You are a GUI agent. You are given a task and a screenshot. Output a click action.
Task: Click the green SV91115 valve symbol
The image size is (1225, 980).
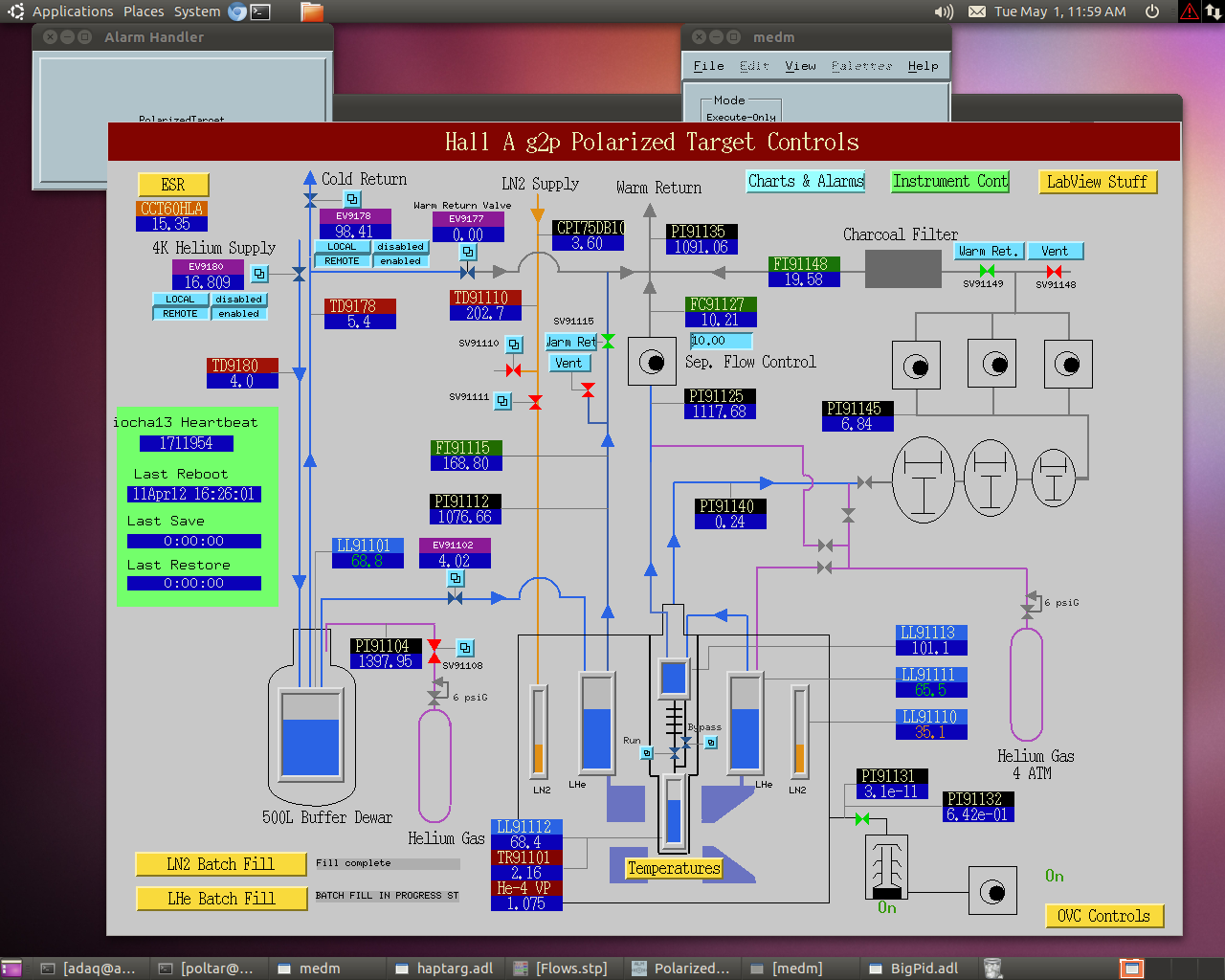[x=608, y=341]
